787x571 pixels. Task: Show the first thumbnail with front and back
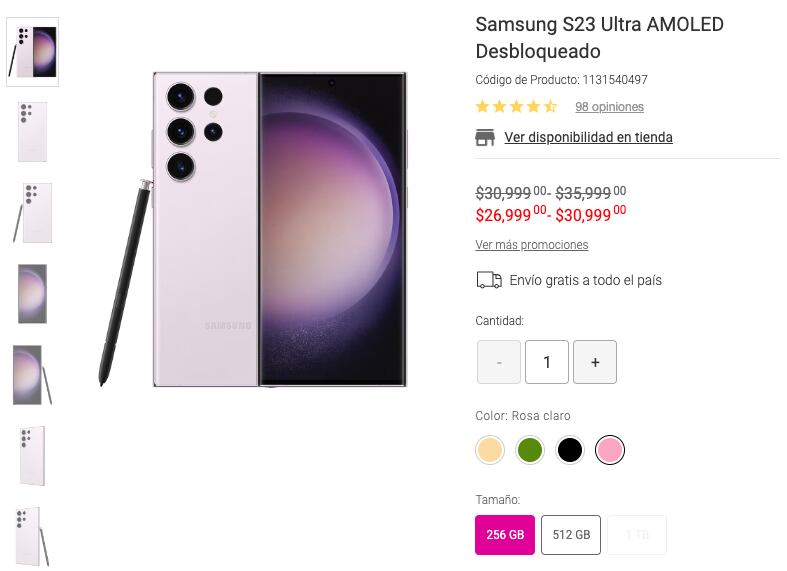(x=33, y=52)
